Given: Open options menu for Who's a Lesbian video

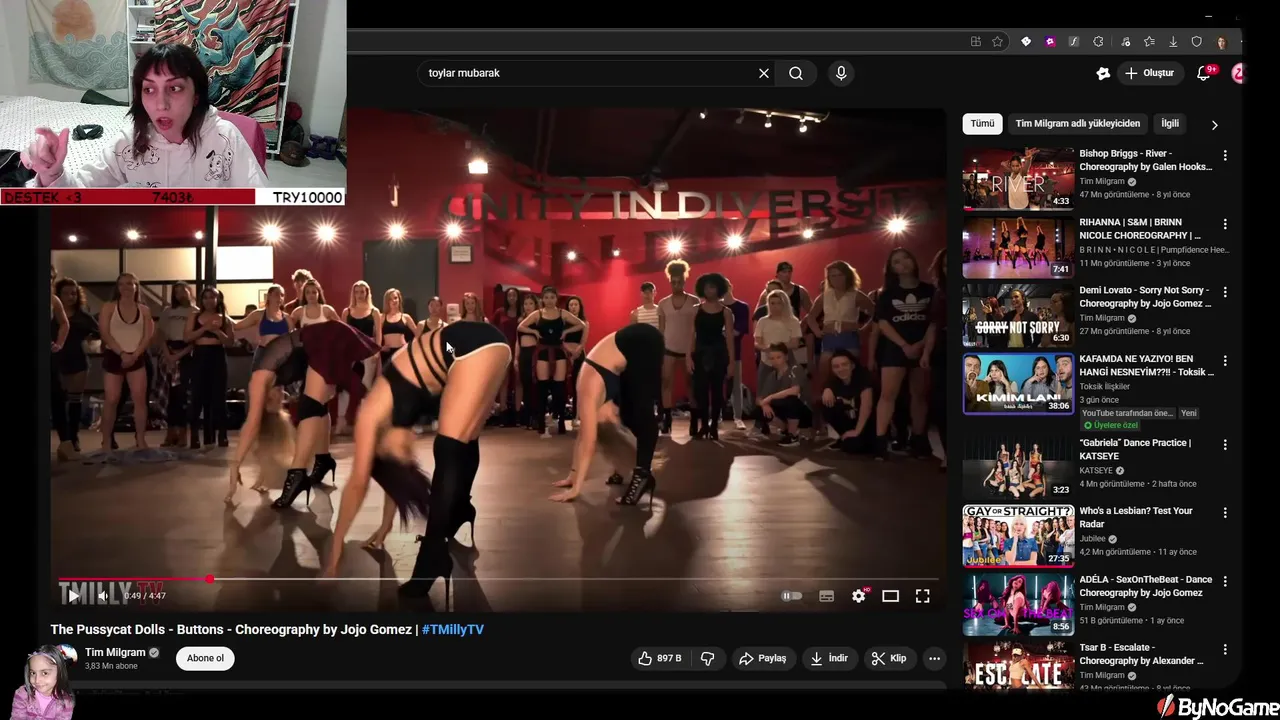Looking at the screenshot, I should coord(1225,512).
